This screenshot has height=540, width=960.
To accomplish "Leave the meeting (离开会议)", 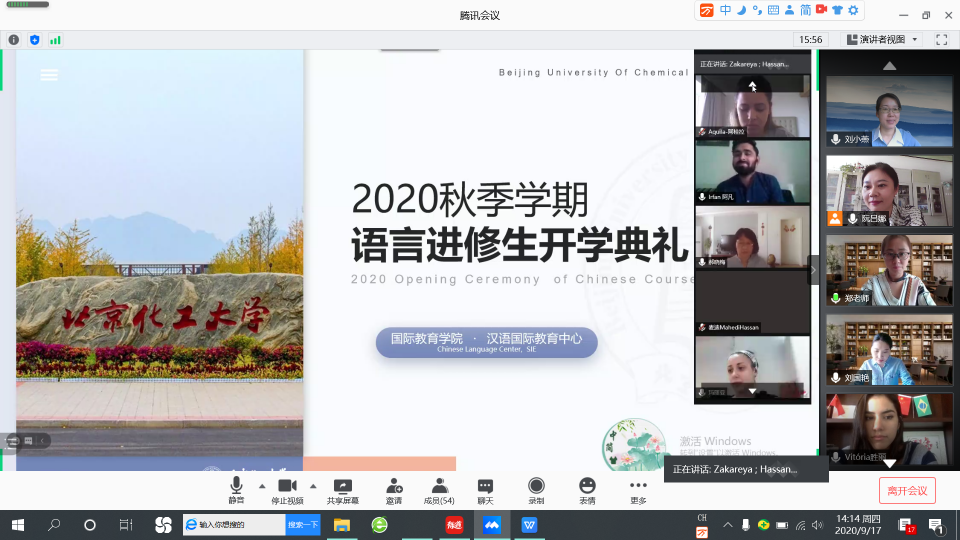I will (x=907, y=490).
